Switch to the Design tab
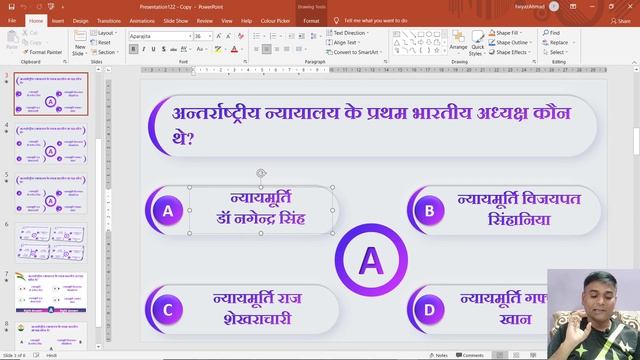This screenshot has width=640, height=360. (x=80, y=21)
